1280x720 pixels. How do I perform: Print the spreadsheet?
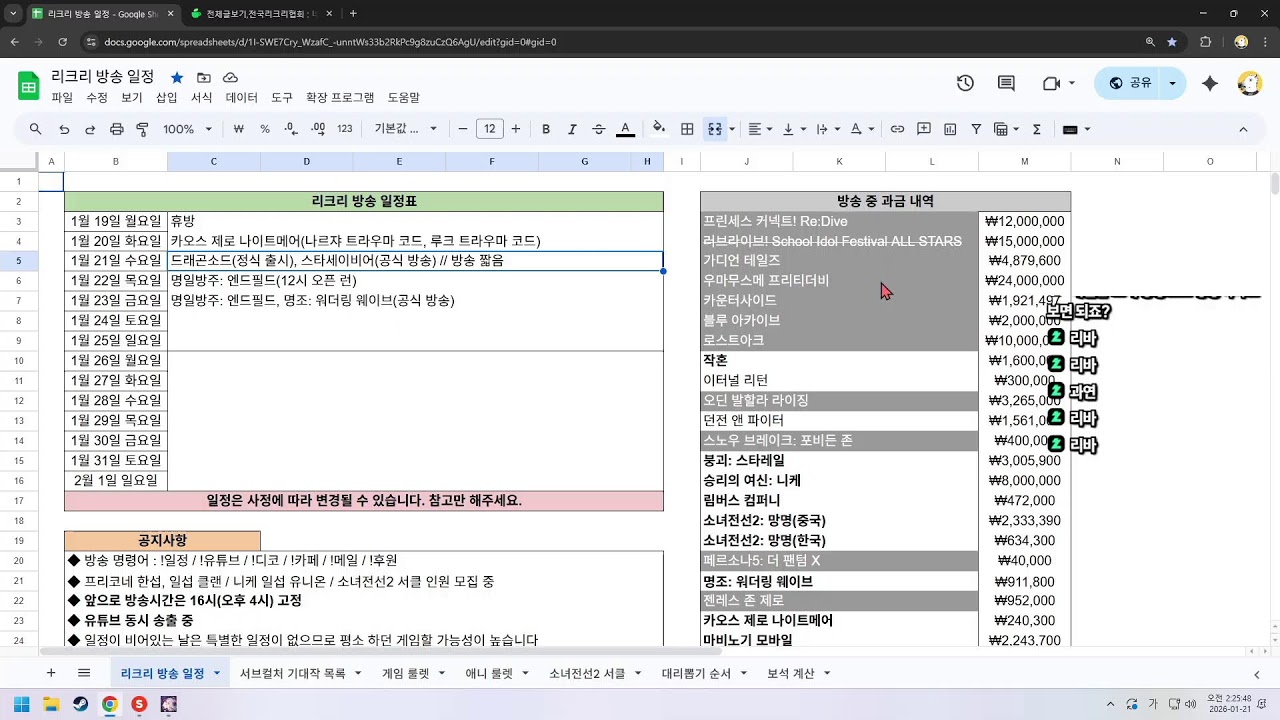tap(116, 129)
